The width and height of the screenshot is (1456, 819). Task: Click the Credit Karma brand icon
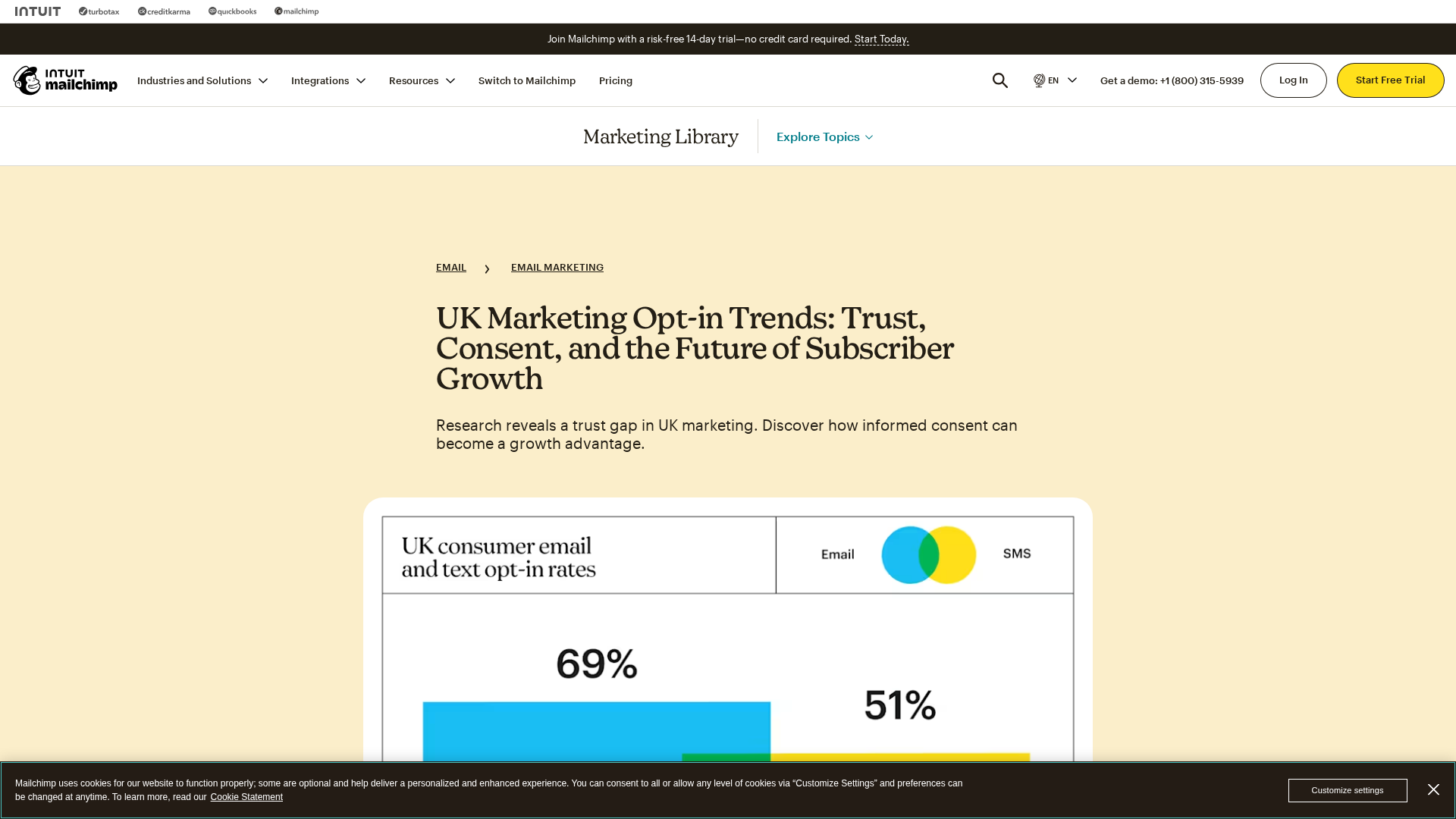(x=164, y=11)
